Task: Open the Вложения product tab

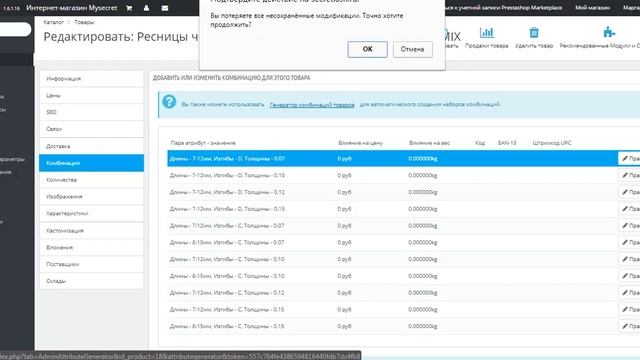Action: (91, 247)
